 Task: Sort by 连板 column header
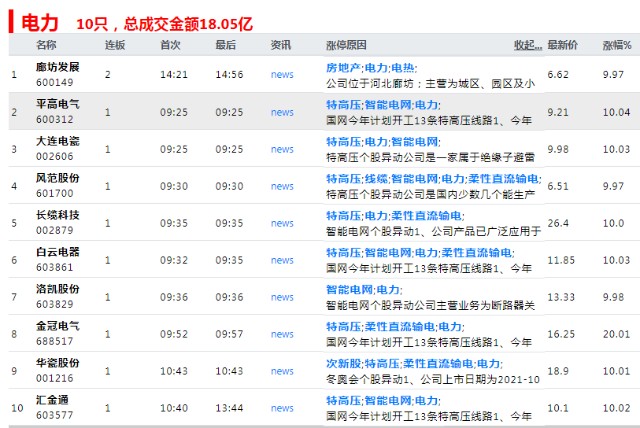(x=115, y=45)
